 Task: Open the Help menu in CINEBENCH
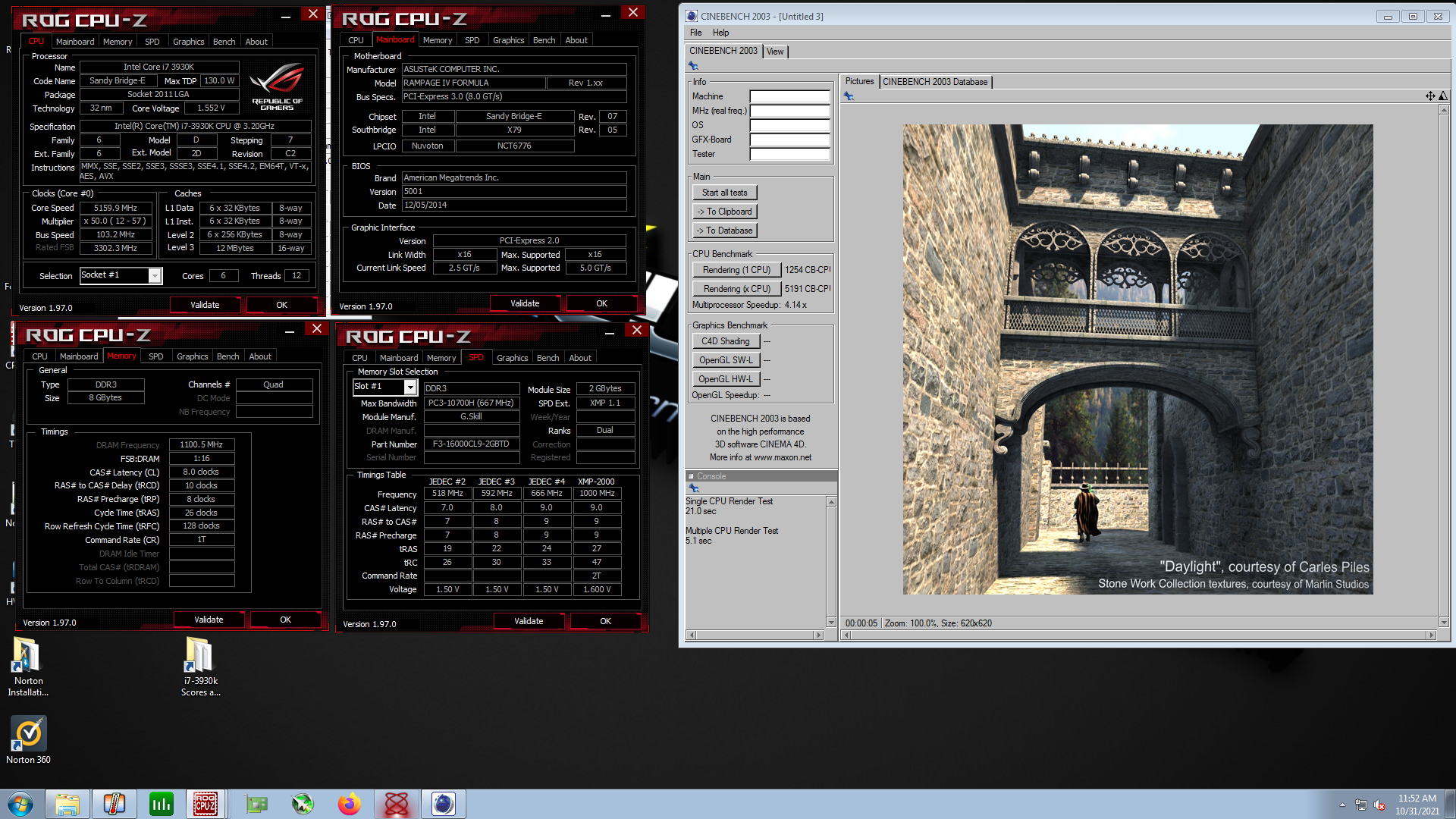(720, 33)
